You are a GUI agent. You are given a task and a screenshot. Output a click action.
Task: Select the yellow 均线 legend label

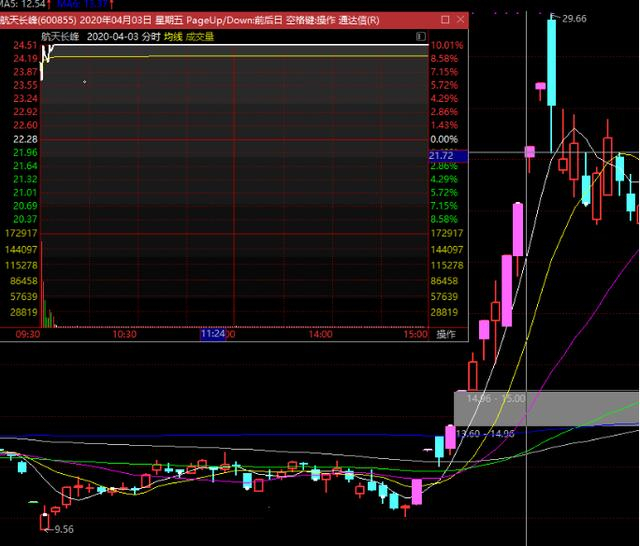pos(173,37)
